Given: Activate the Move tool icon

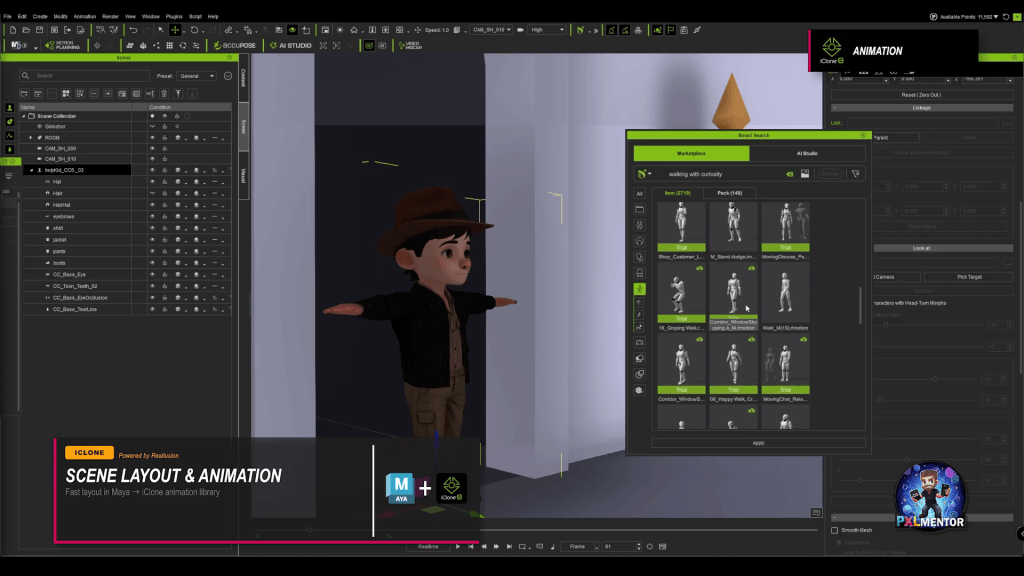Looking at the screenshot, I should pyautogui.click(x=175, y=30).
